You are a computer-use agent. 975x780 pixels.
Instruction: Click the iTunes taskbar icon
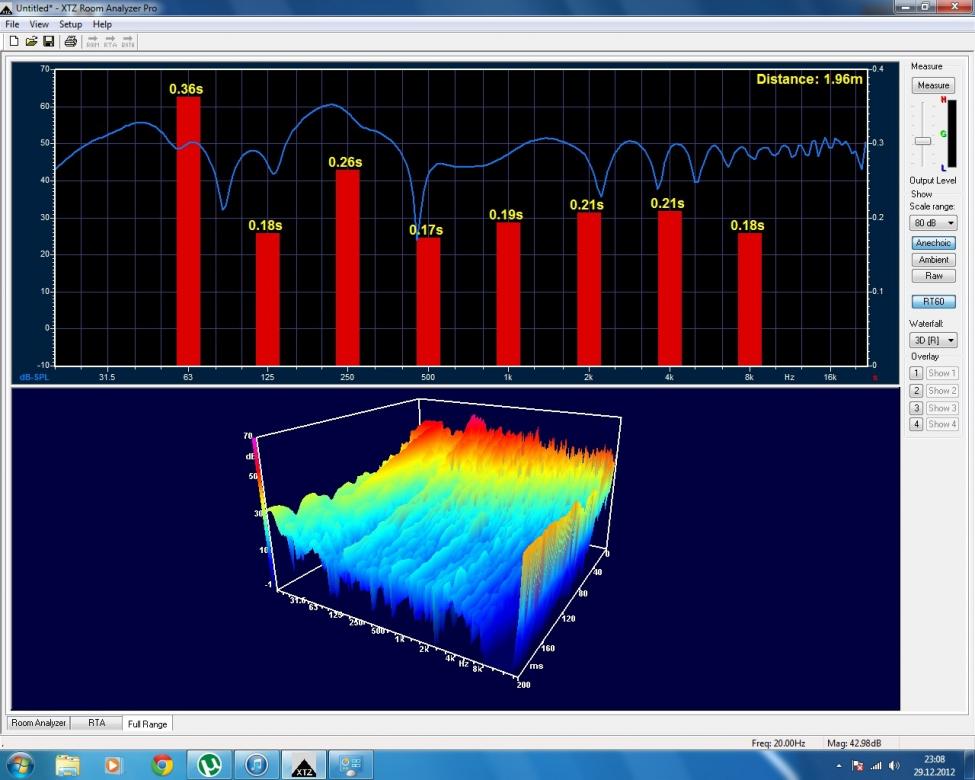[x=257, y=765]
